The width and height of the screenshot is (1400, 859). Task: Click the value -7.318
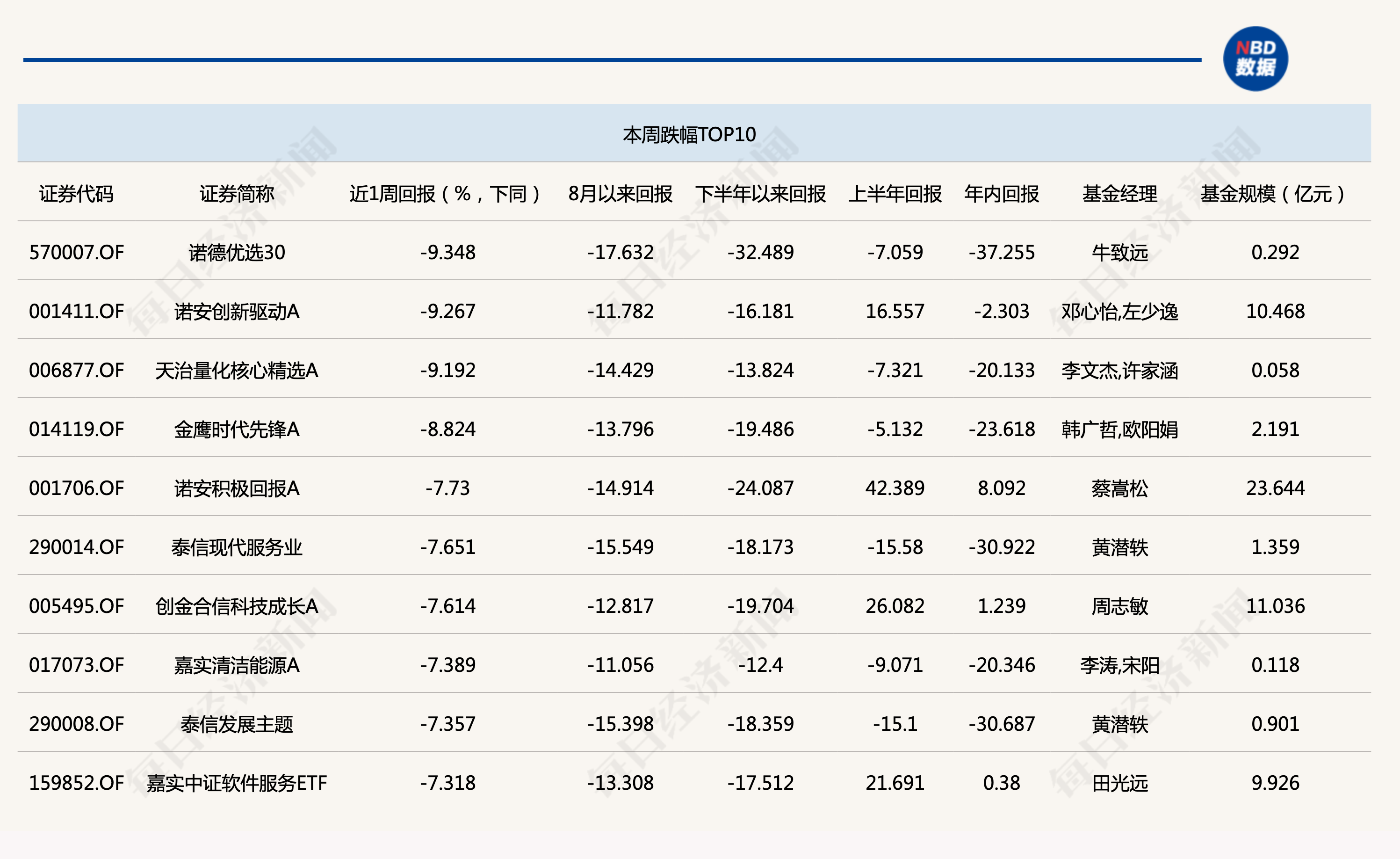[447, 783]
